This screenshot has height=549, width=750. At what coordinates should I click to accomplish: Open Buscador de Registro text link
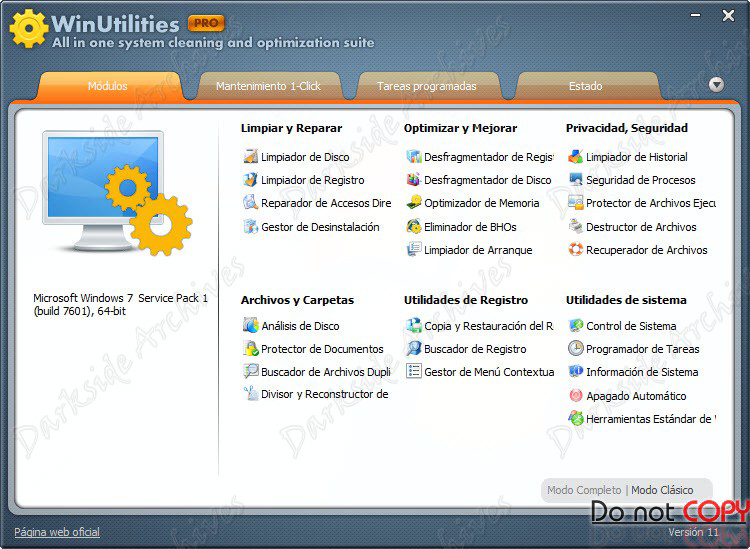[475, 349]
